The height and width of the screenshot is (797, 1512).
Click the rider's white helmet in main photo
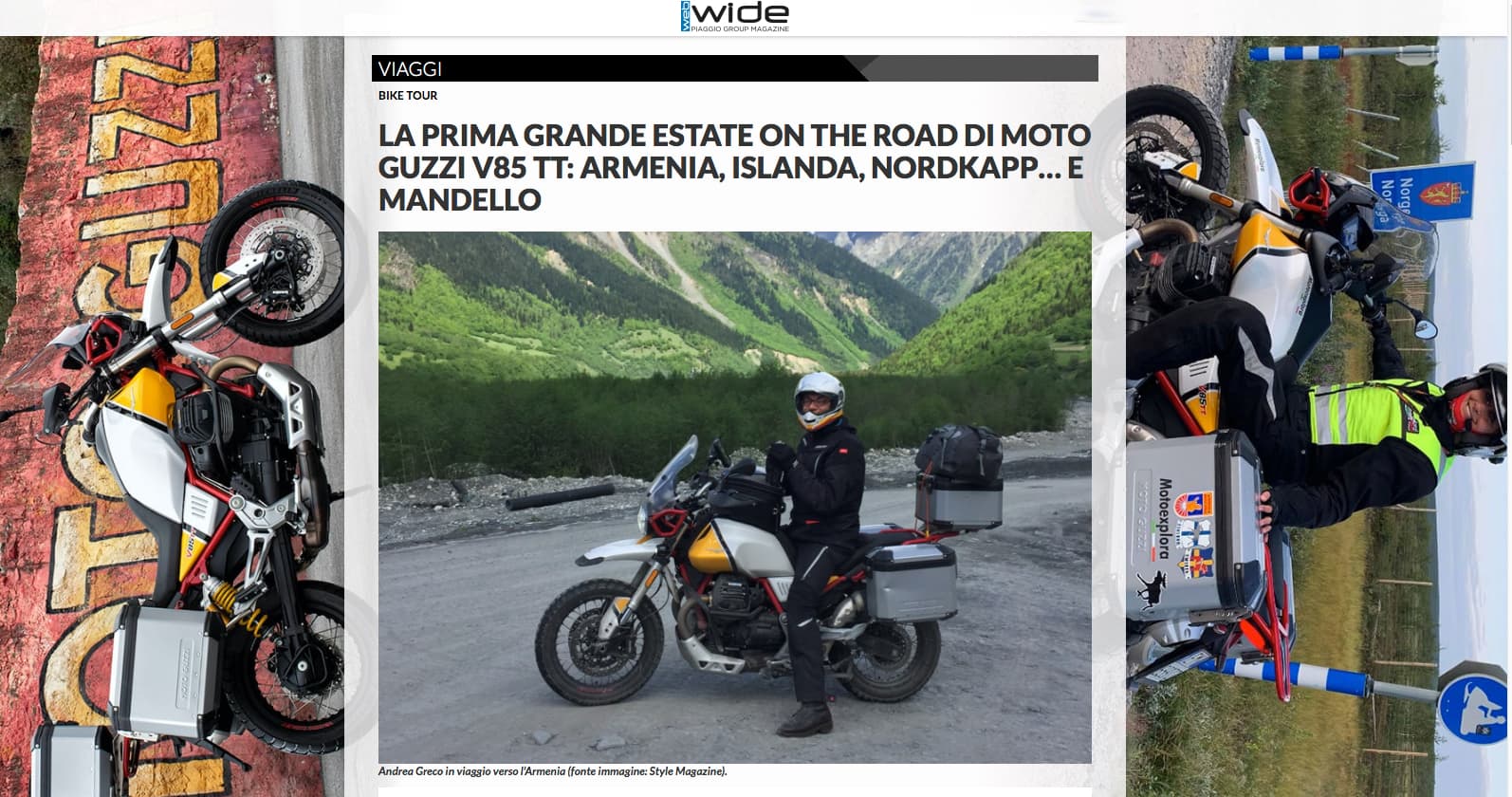point(819,398)
